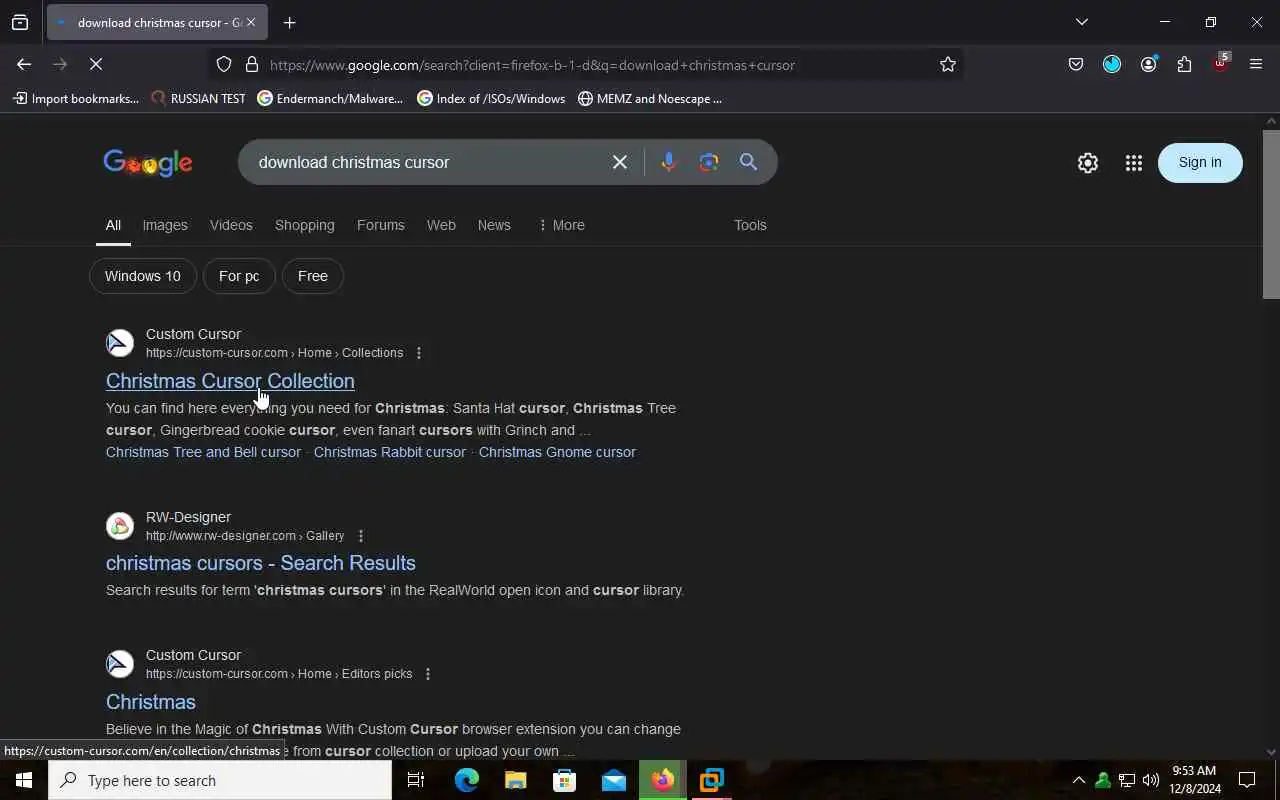The image size is (1280, 800).
Task: Open Firefox View recent browsing icon
Action: pos(20,22)
